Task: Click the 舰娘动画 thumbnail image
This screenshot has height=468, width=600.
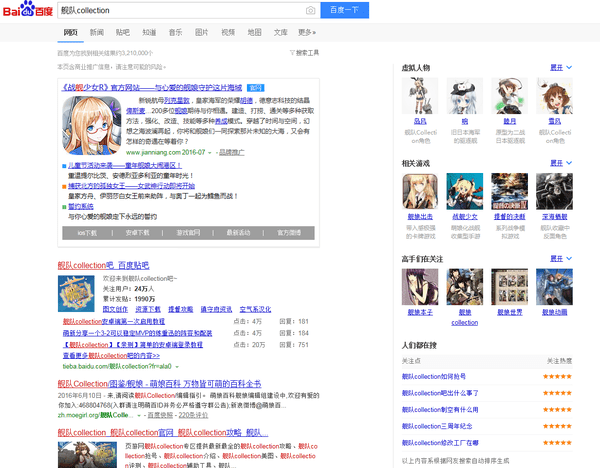Action: (554, 287)
